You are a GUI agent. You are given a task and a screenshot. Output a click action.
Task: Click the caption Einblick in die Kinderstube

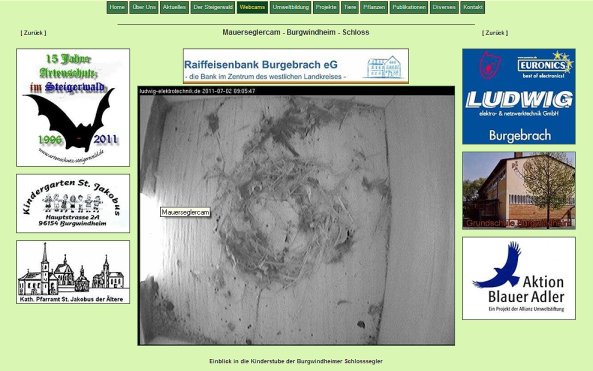click(296, 361)
